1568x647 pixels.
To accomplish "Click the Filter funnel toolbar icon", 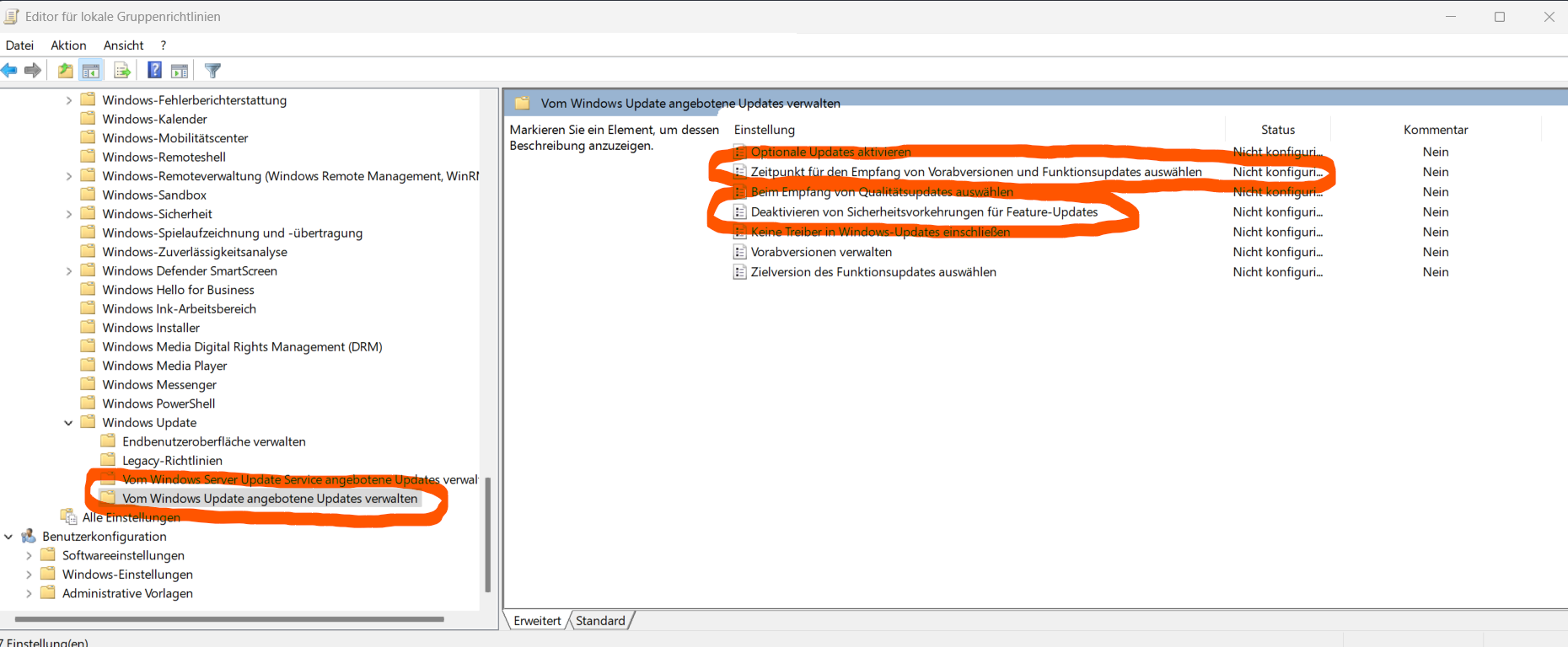I will click(213, 71).
